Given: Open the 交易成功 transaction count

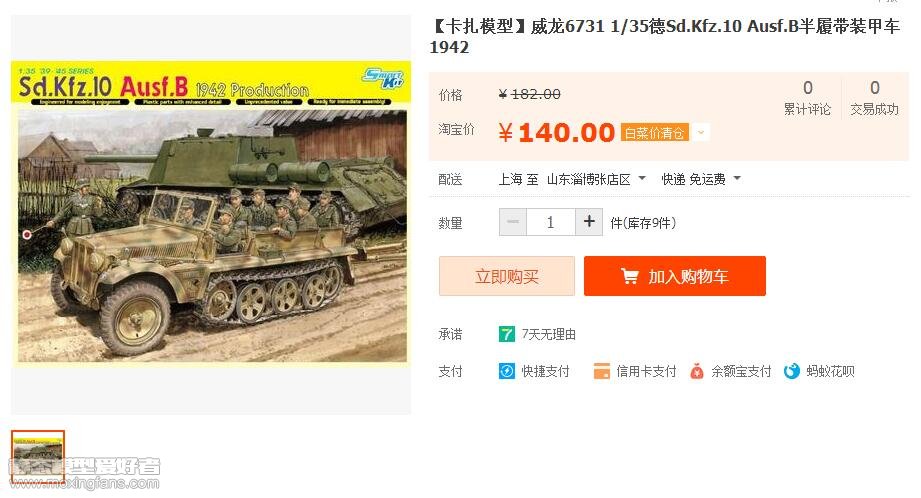Looking at the screenshot, I should pyautogui.click(x=875, y=98).
